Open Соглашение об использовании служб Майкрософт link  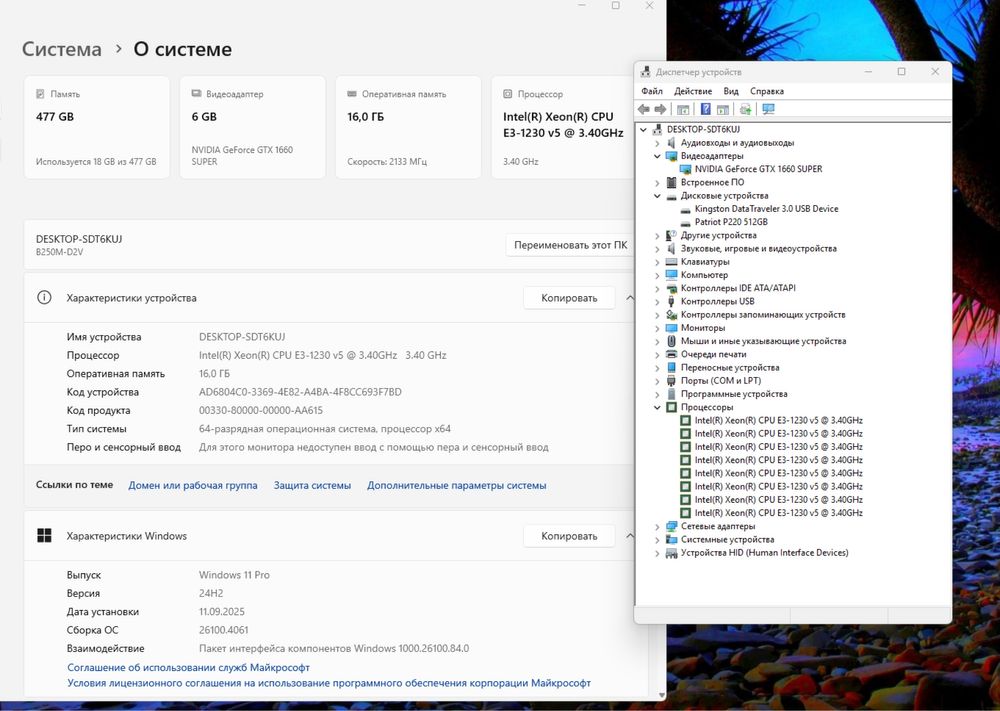pos(188,668)
